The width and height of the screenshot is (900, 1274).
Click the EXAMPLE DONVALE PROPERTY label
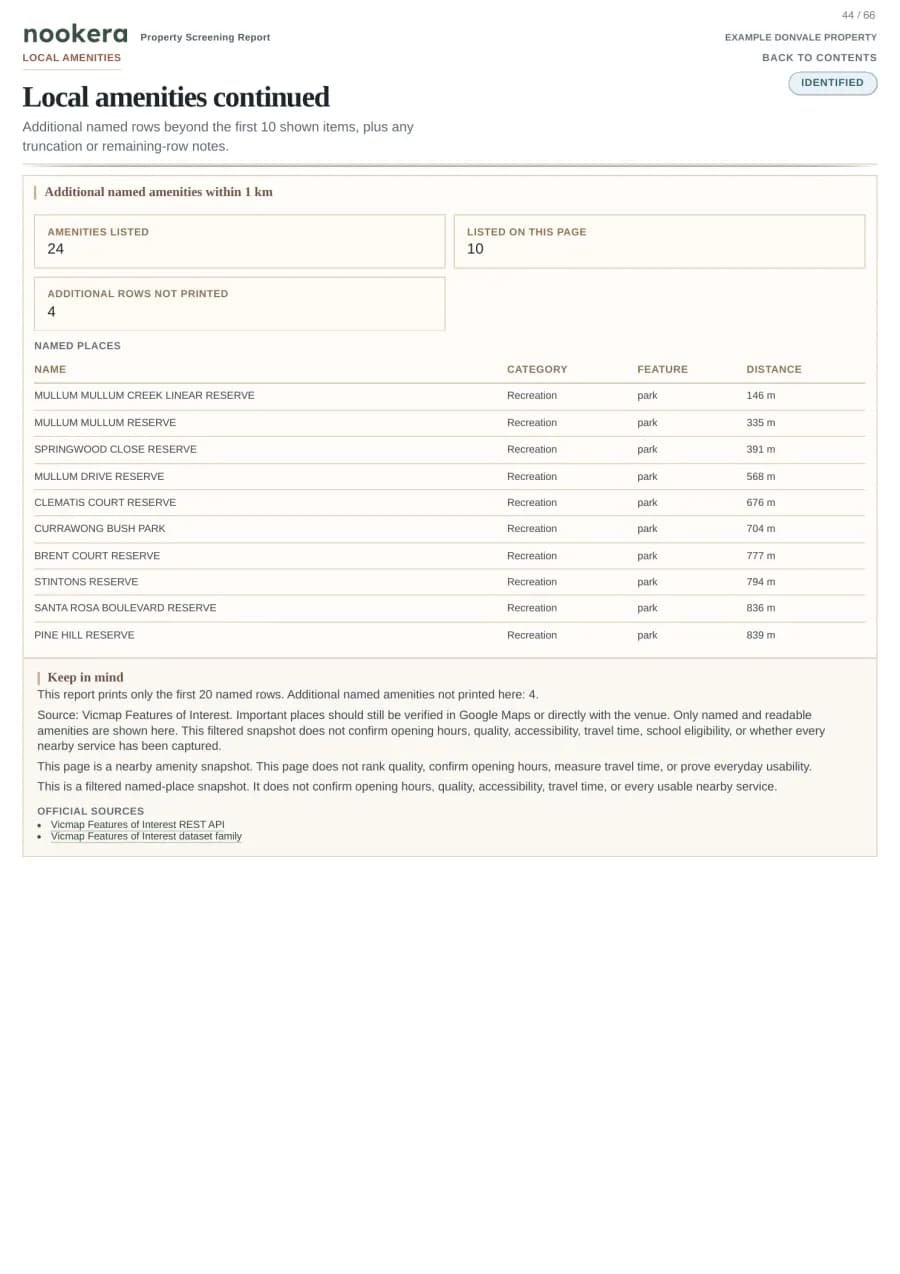click(801, 38)
